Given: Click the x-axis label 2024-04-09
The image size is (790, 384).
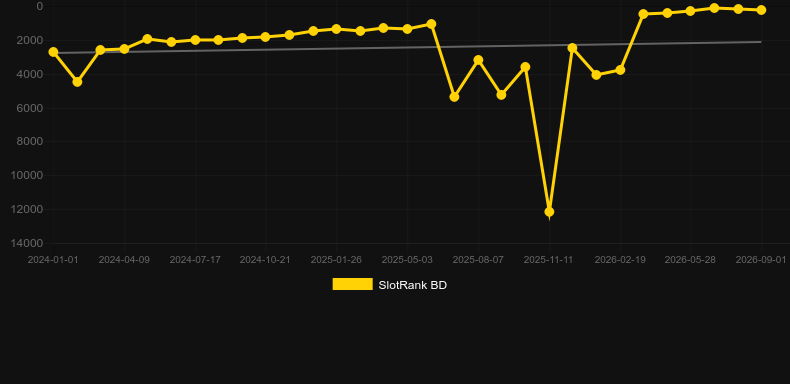Looking at the screenshot, I should 124,260.
